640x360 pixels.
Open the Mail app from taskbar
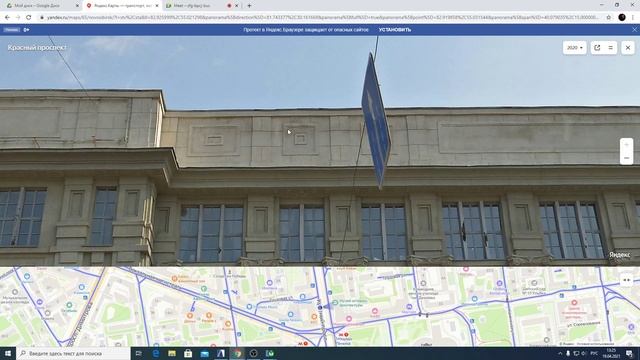(x=204, y=353)
